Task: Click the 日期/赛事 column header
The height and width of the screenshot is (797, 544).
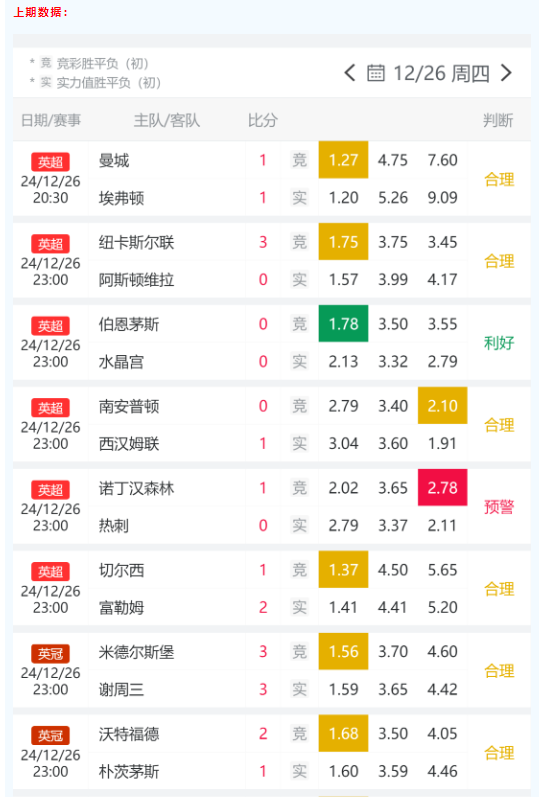Action: tap(51, 120)
